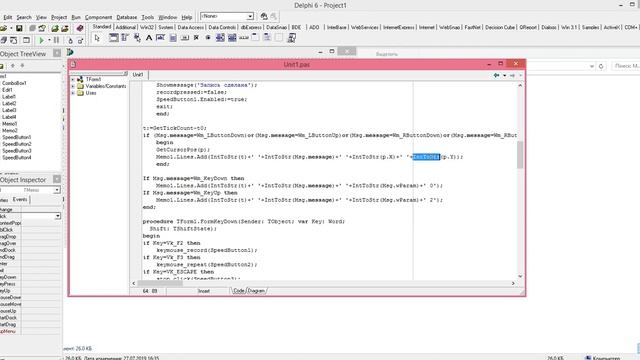Select the Unit1 editor tab

coord(138,75)
